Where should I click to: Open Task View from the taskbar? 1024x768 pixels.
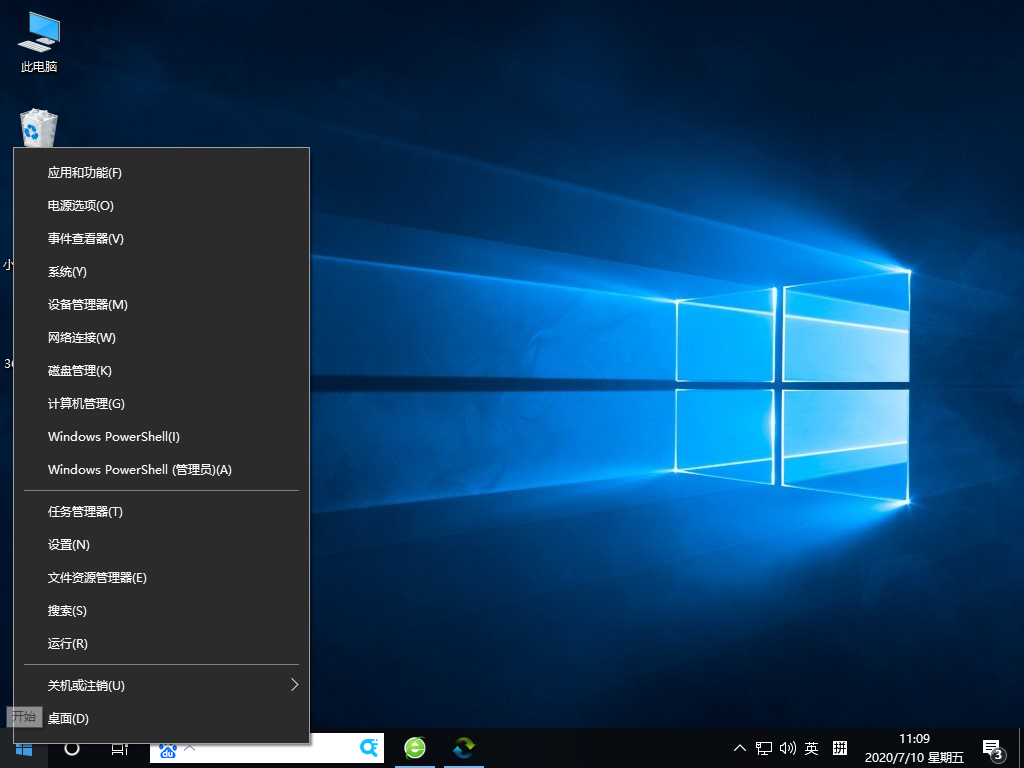[119, 748]
